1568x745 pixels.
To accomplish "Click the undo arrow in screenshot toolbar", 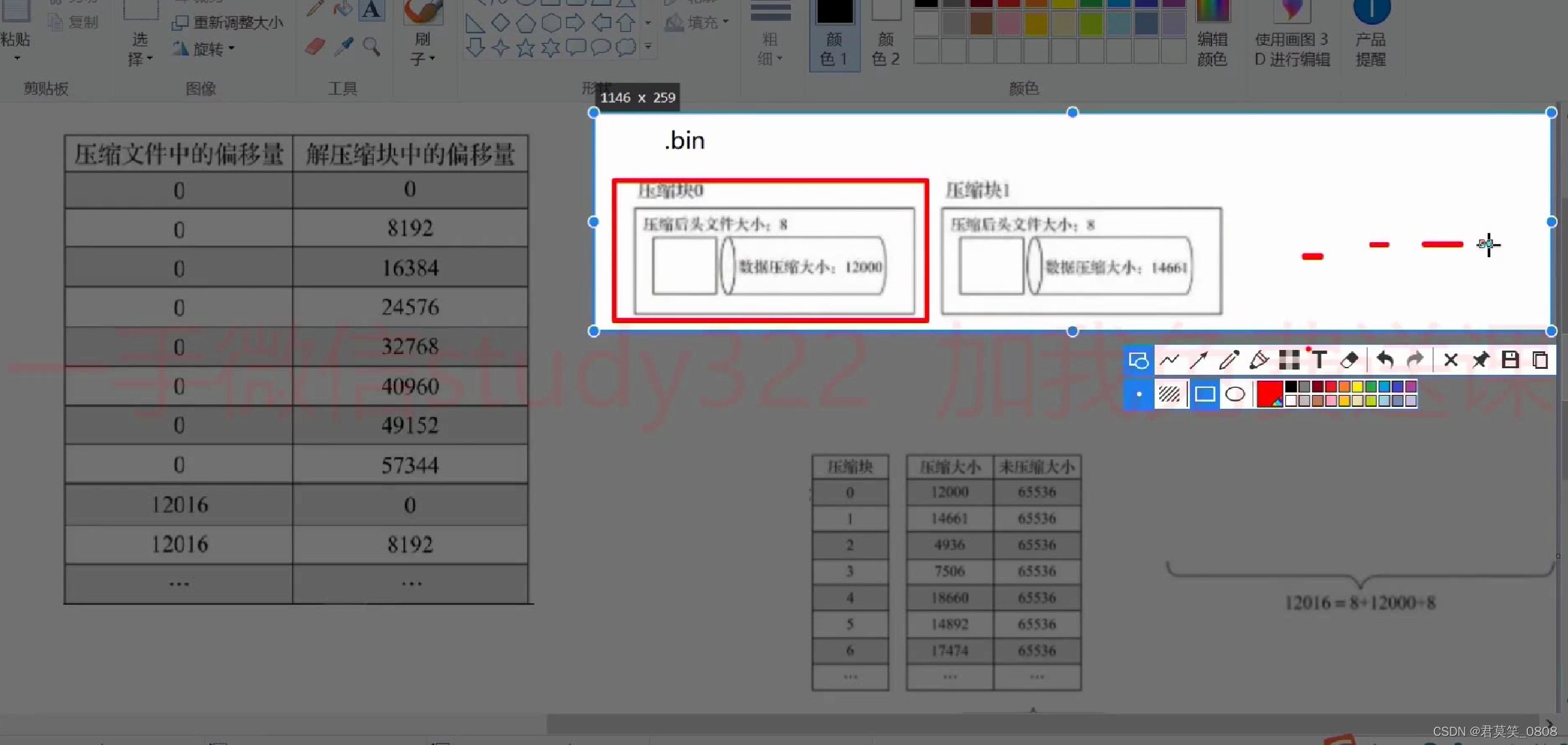I will (x=1384, y=360).
